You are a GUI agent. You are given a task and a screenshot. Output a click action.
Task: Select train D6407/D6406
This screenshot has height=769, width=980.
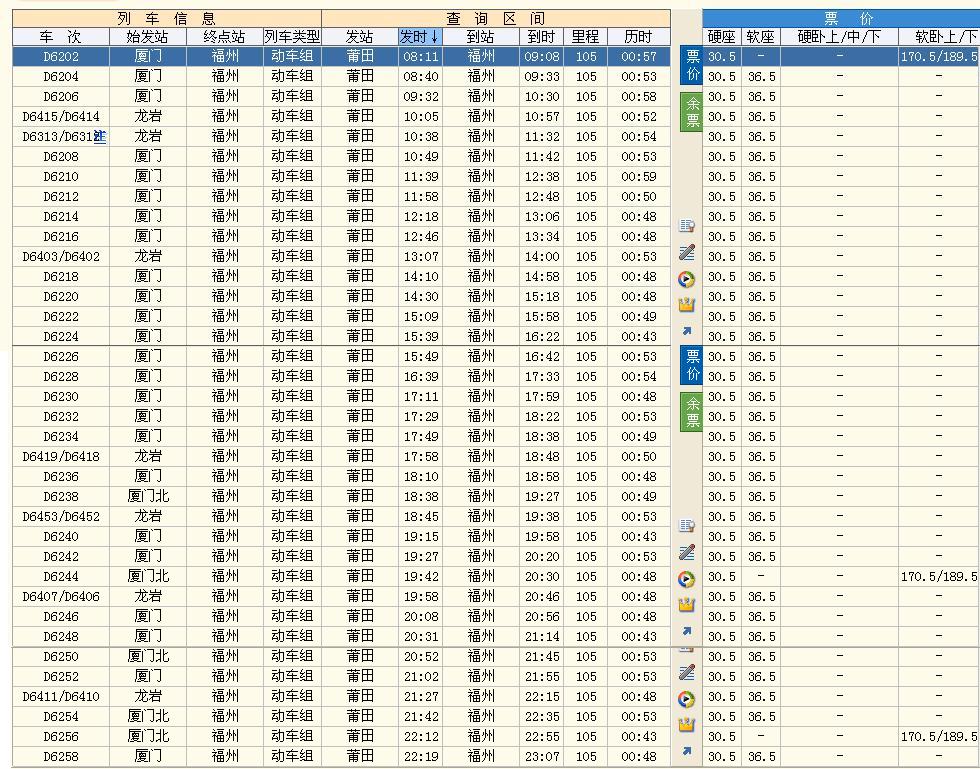[61, 597]
